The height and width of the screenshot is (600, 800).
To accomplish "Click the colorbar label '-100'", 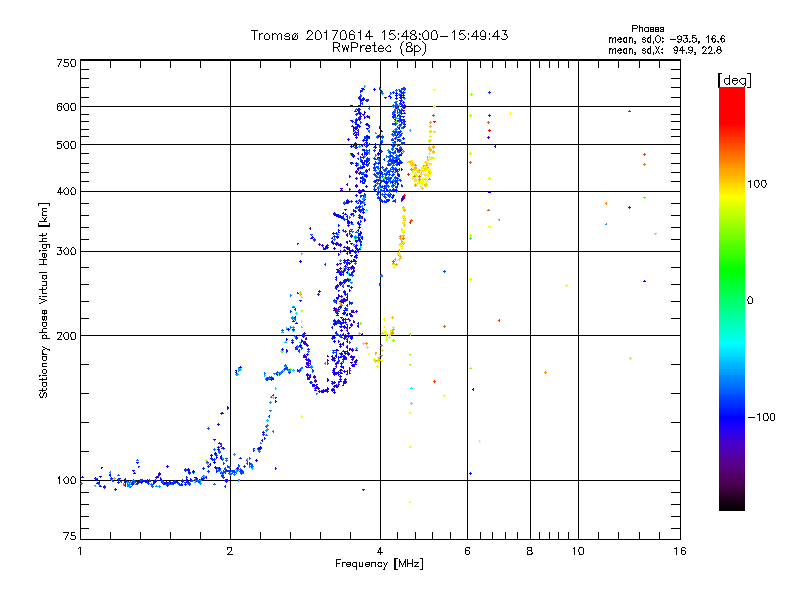I will pyautogui.click(x=761, y=417).
